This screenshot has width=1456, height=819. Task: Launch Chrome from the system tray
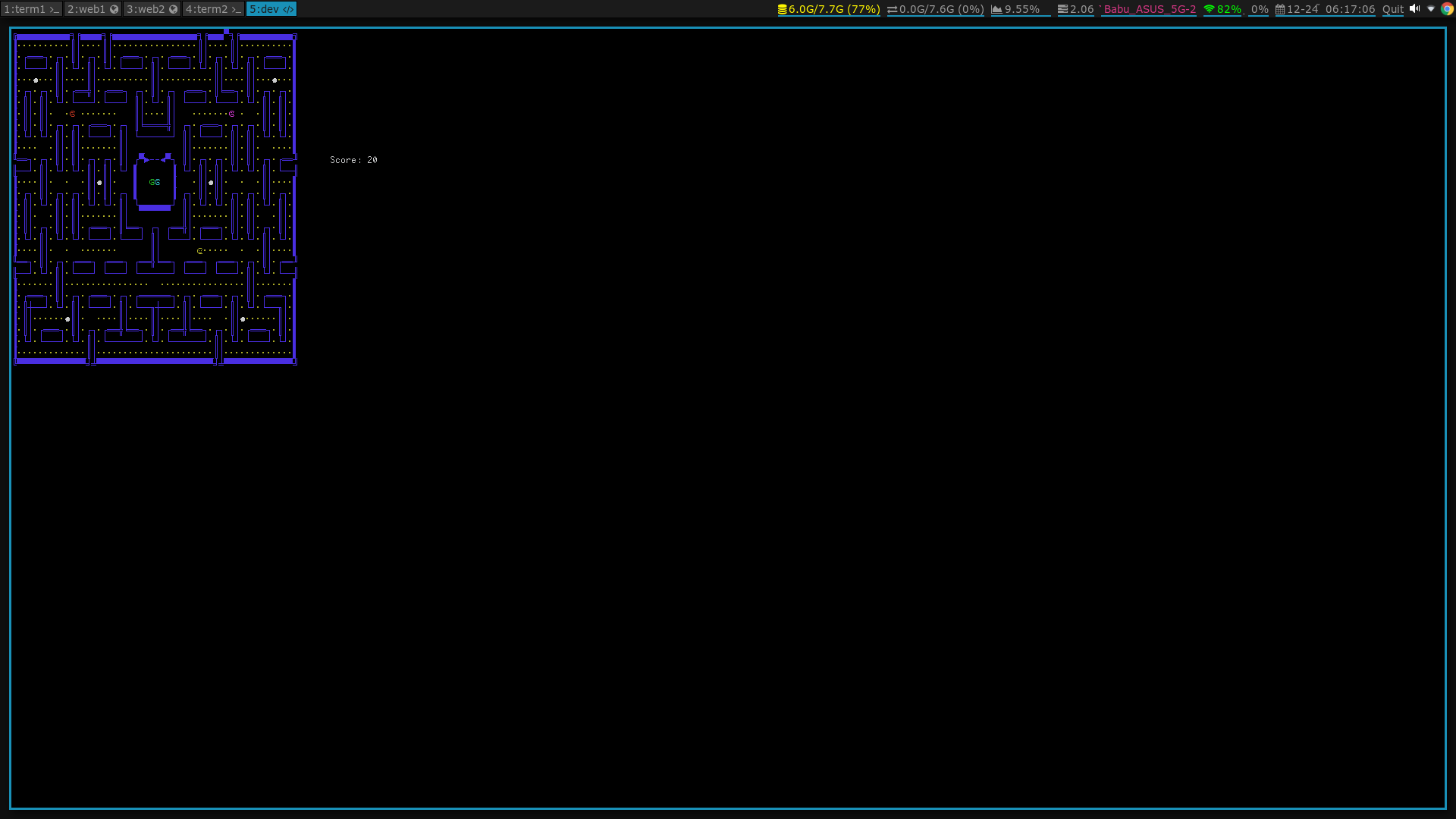1447,9
